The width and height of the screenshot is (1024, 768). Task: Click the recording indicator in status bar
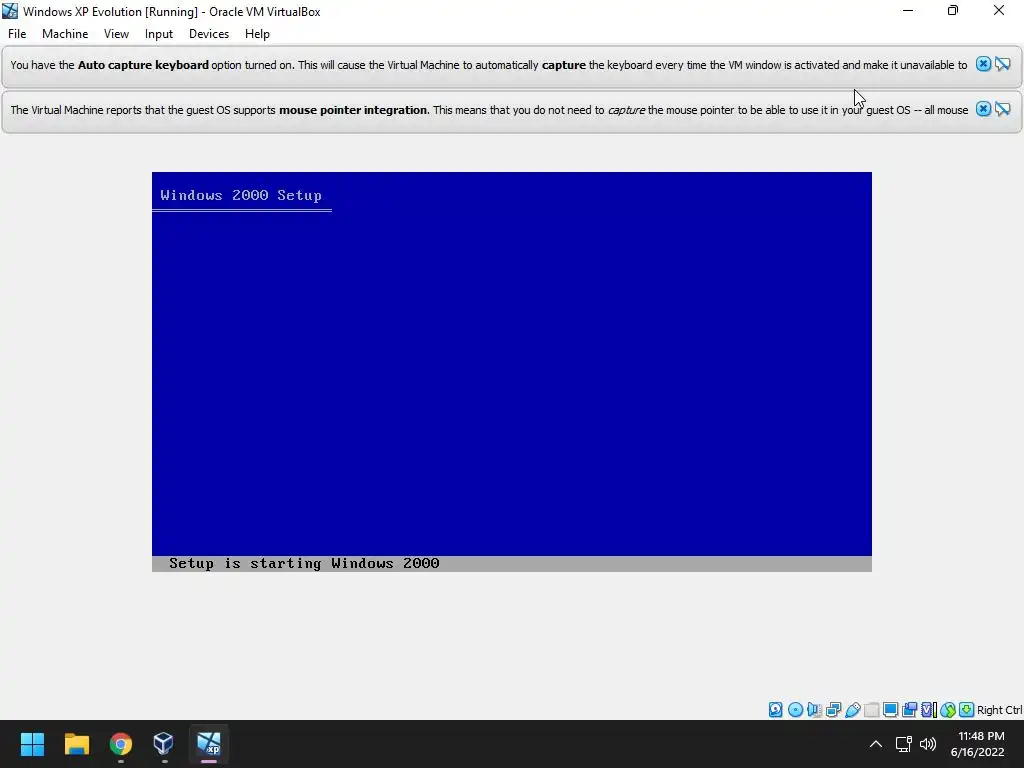[909, 710]
